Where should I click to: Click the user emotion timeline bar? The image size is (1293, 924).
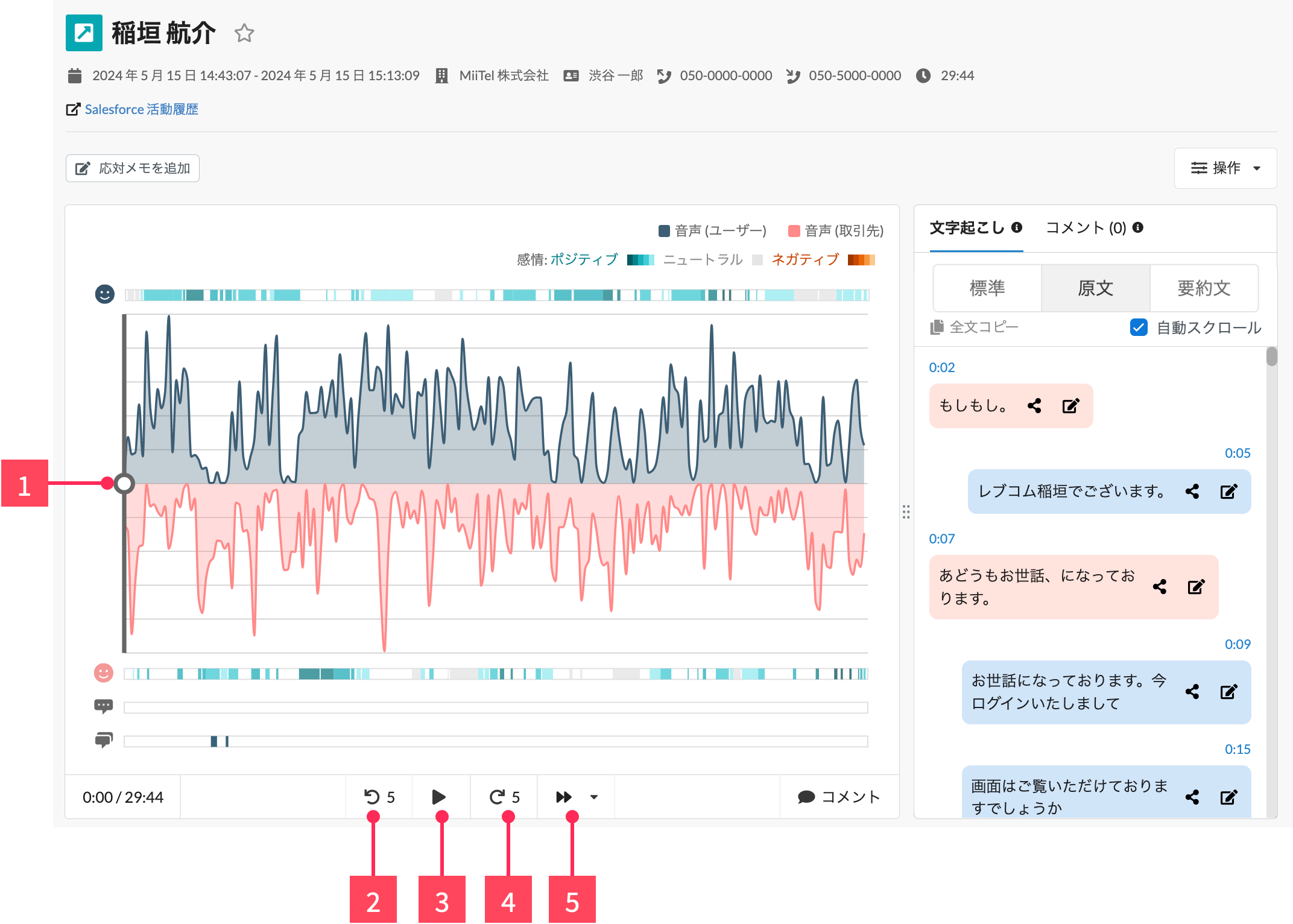click(497, 295)
